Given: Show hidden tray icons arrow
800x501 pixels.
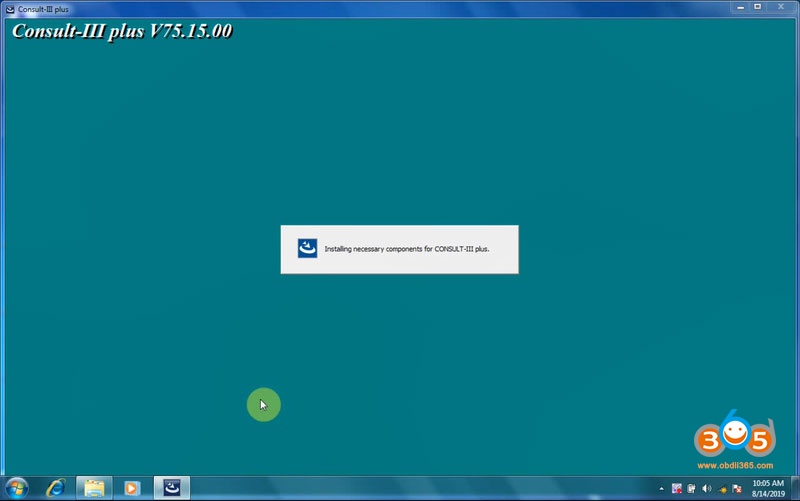Looking at the screenshot, I should (x=661, y=489).
